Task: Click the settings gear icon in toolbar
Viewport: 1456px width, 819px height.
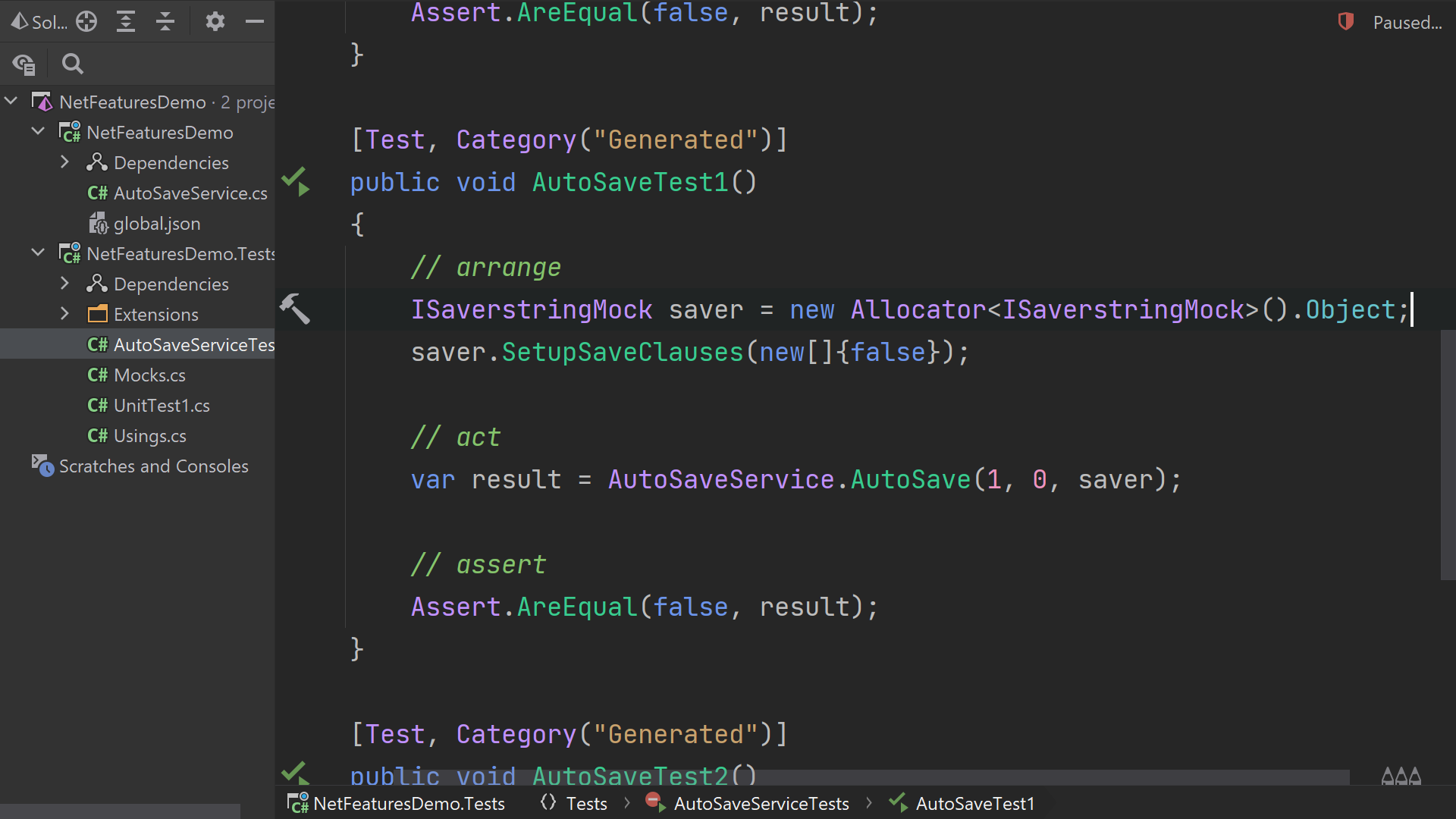Action: (x=214, y=21)
